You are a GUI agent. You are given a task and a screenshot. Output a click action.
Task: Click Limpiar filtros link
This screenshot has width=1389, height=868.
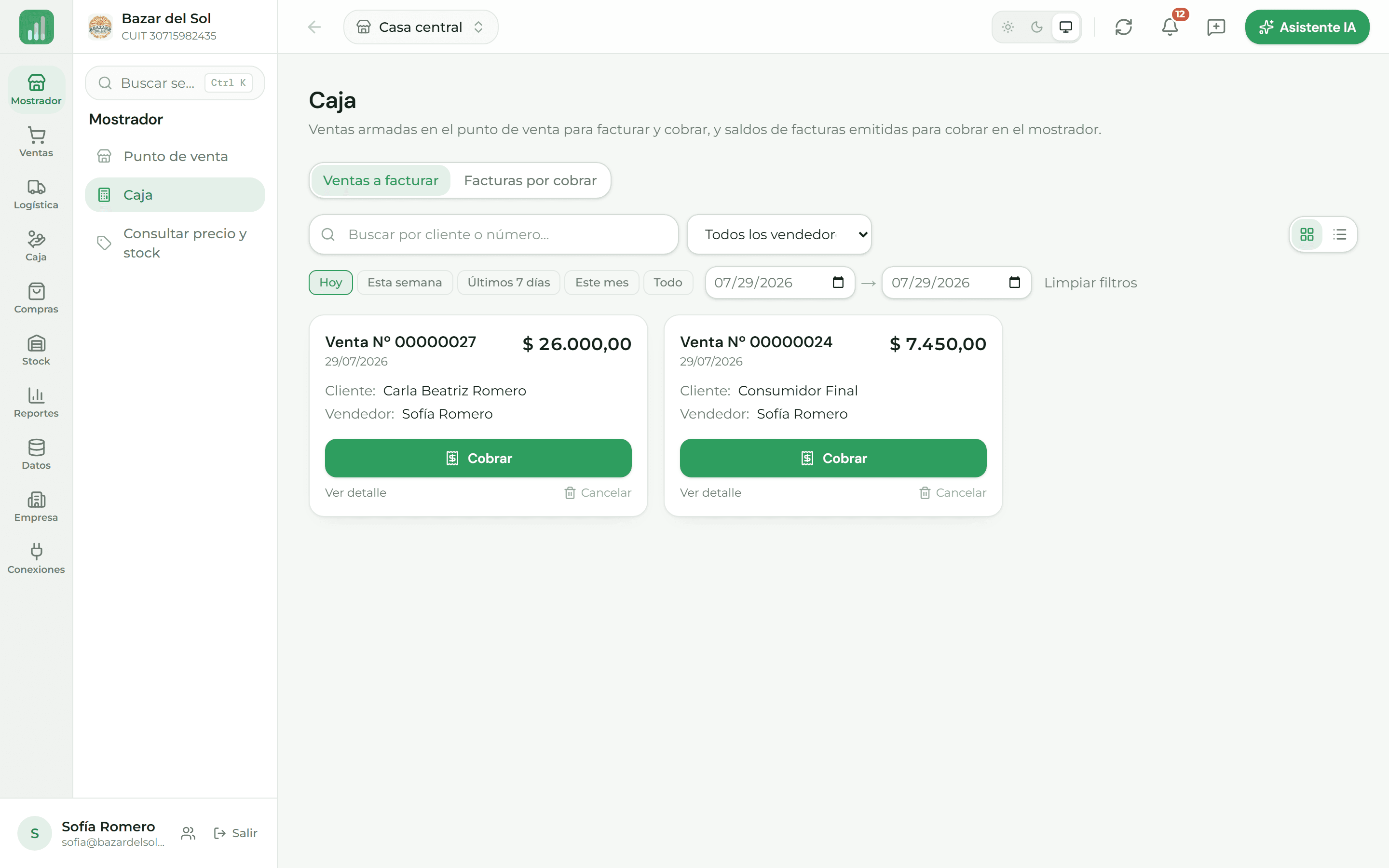1090,283
